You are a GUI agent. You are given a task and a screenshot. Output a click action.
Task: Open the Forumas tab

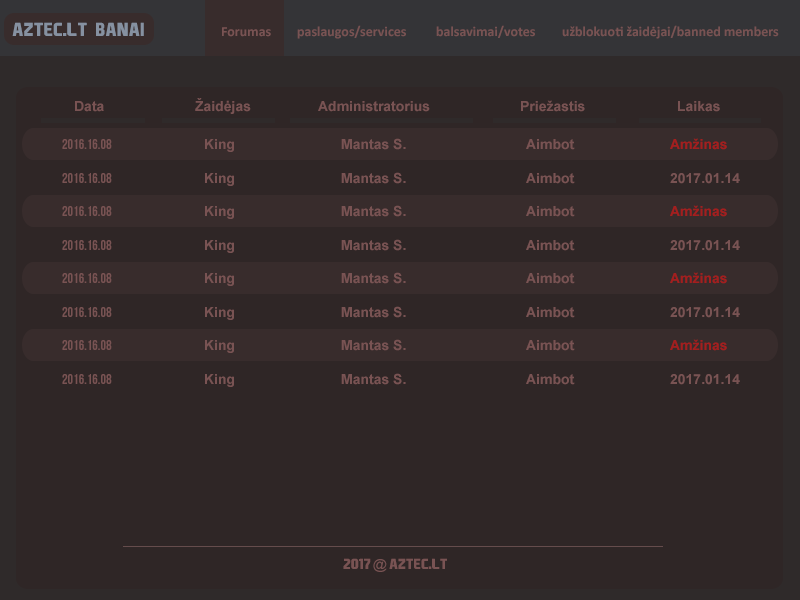pos(246,32)
